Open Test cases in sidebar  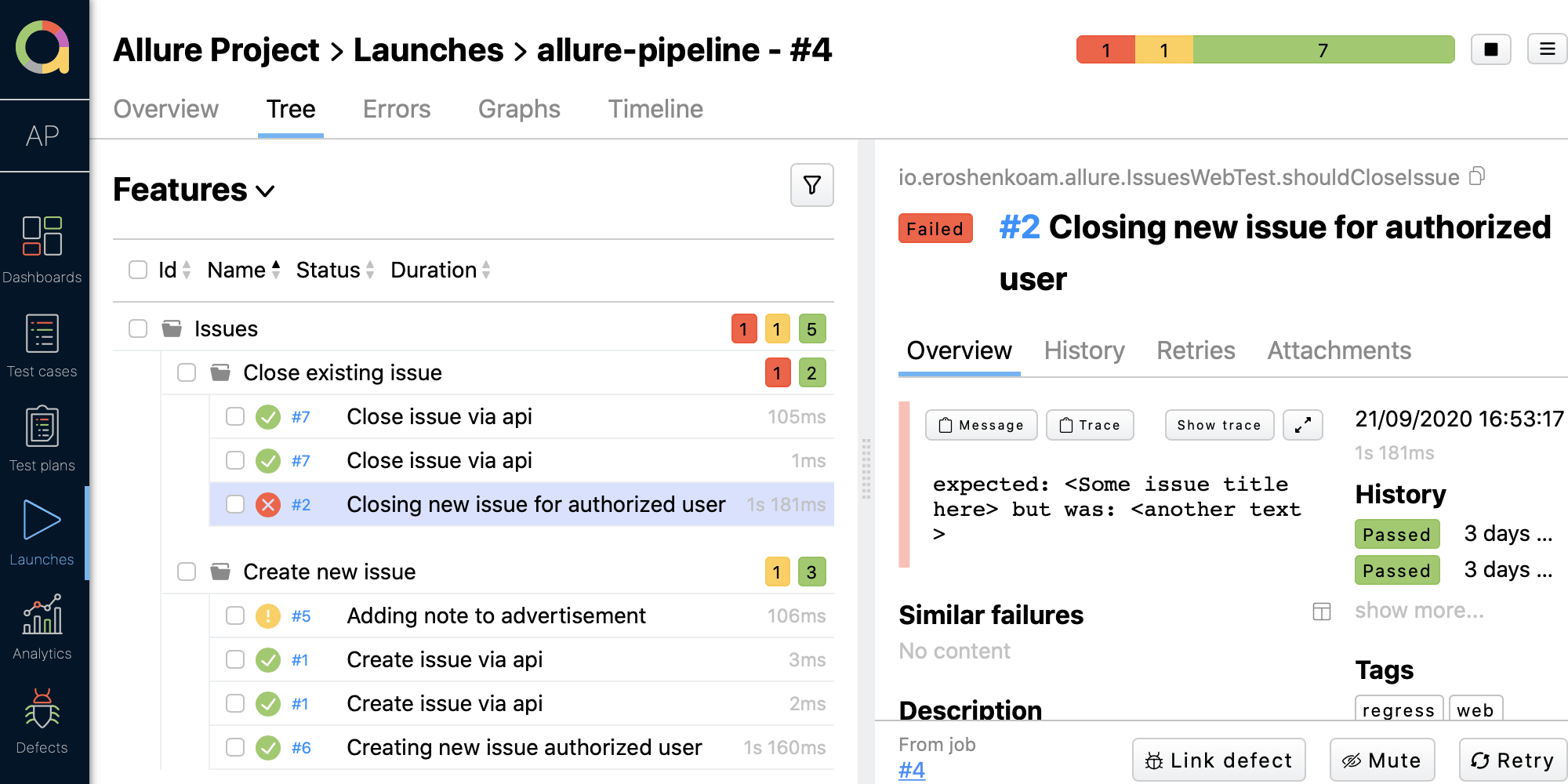coord(42,345)
